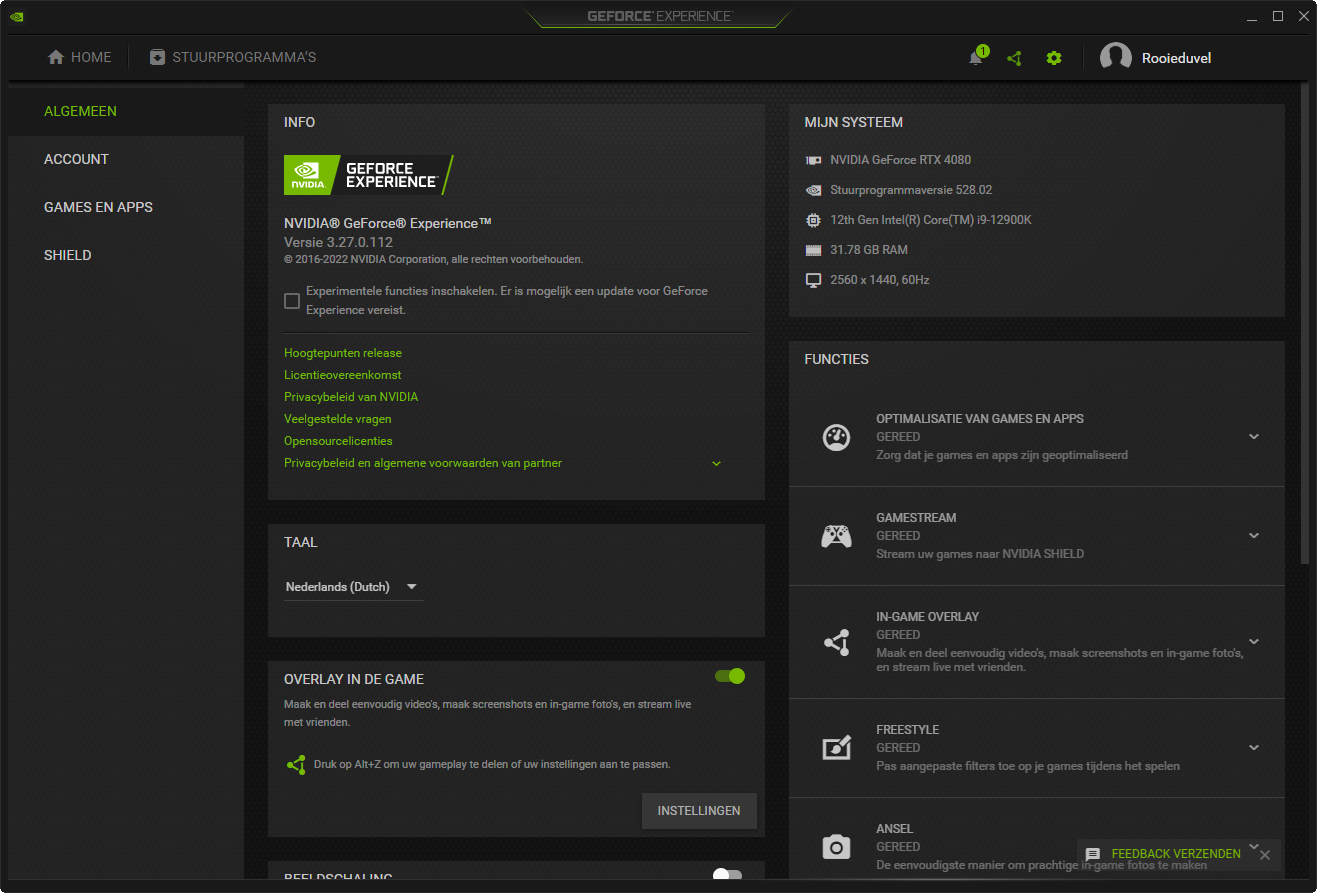Expand the Gamestream feature chevron
This screenshot has height=893, width=1317.
pyautogui.click(x=1254, y=536)
